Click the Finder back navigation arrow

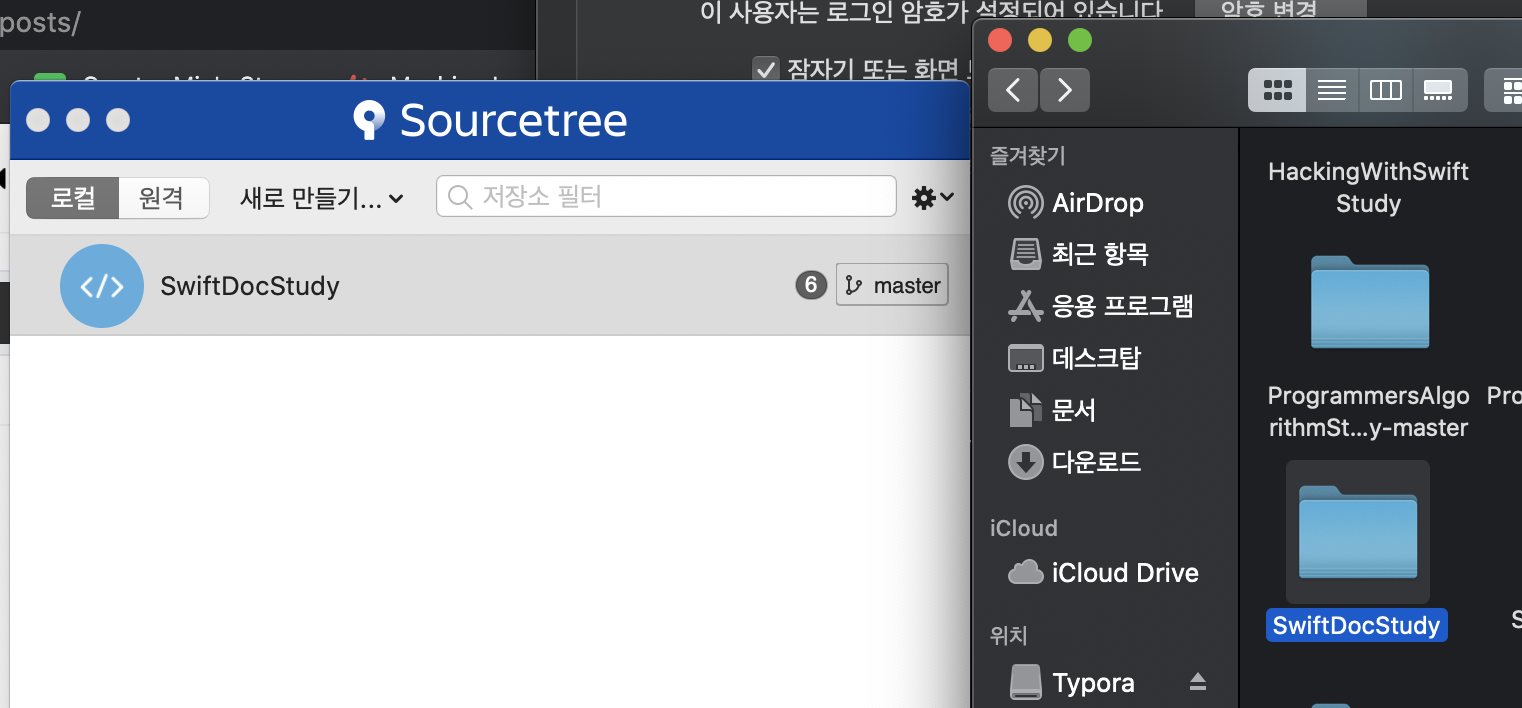[x=1012, y=89]
